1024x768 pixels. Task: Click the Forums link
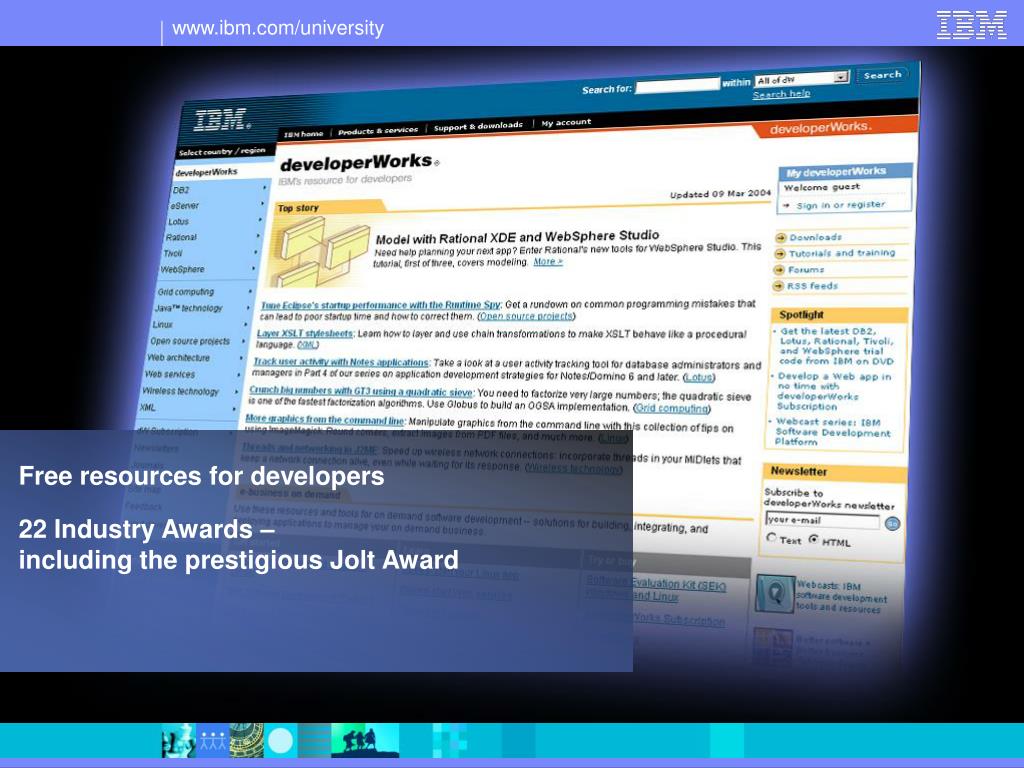point(806,270)
